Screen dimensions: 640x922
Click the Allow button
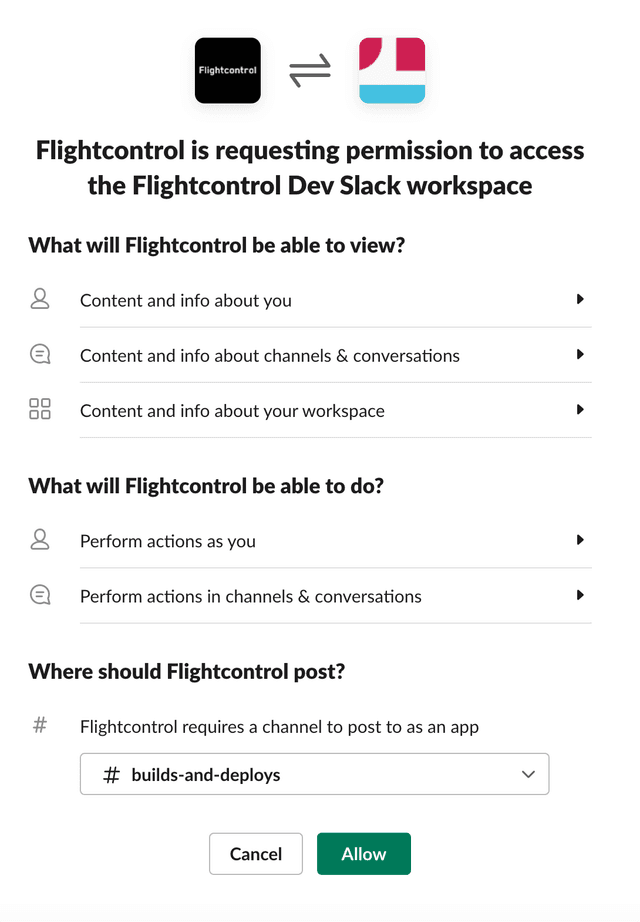(x=363, y=853)
